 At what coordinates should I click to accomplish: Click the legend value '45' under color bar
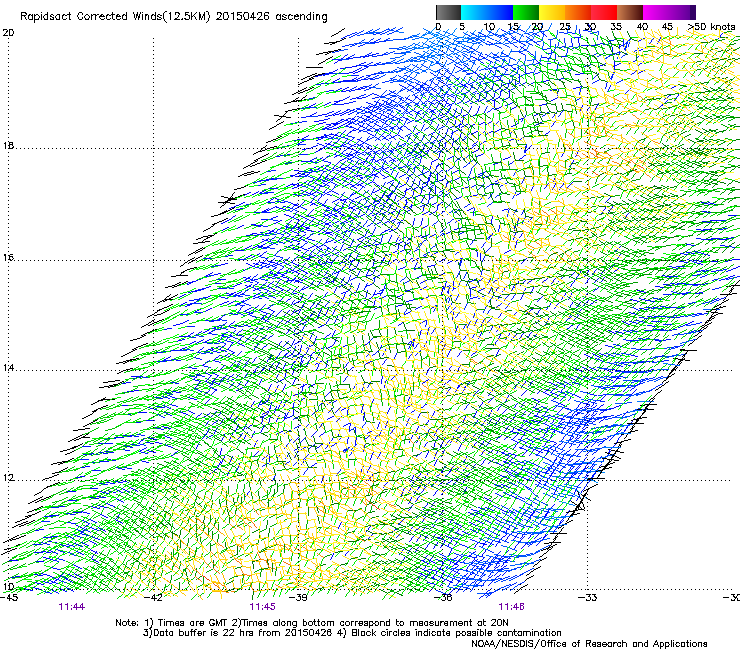[x=667, y=27]
